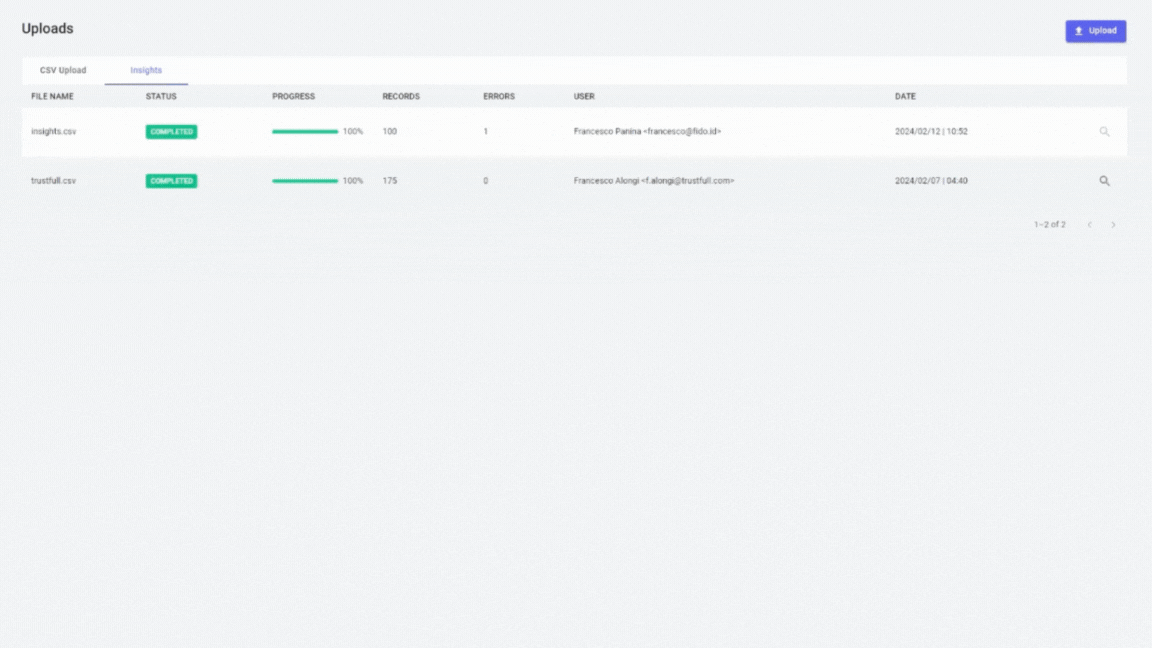This screenshot has width=1152, height=648.
Task: Click records value 100
Action: pos(389,132)
